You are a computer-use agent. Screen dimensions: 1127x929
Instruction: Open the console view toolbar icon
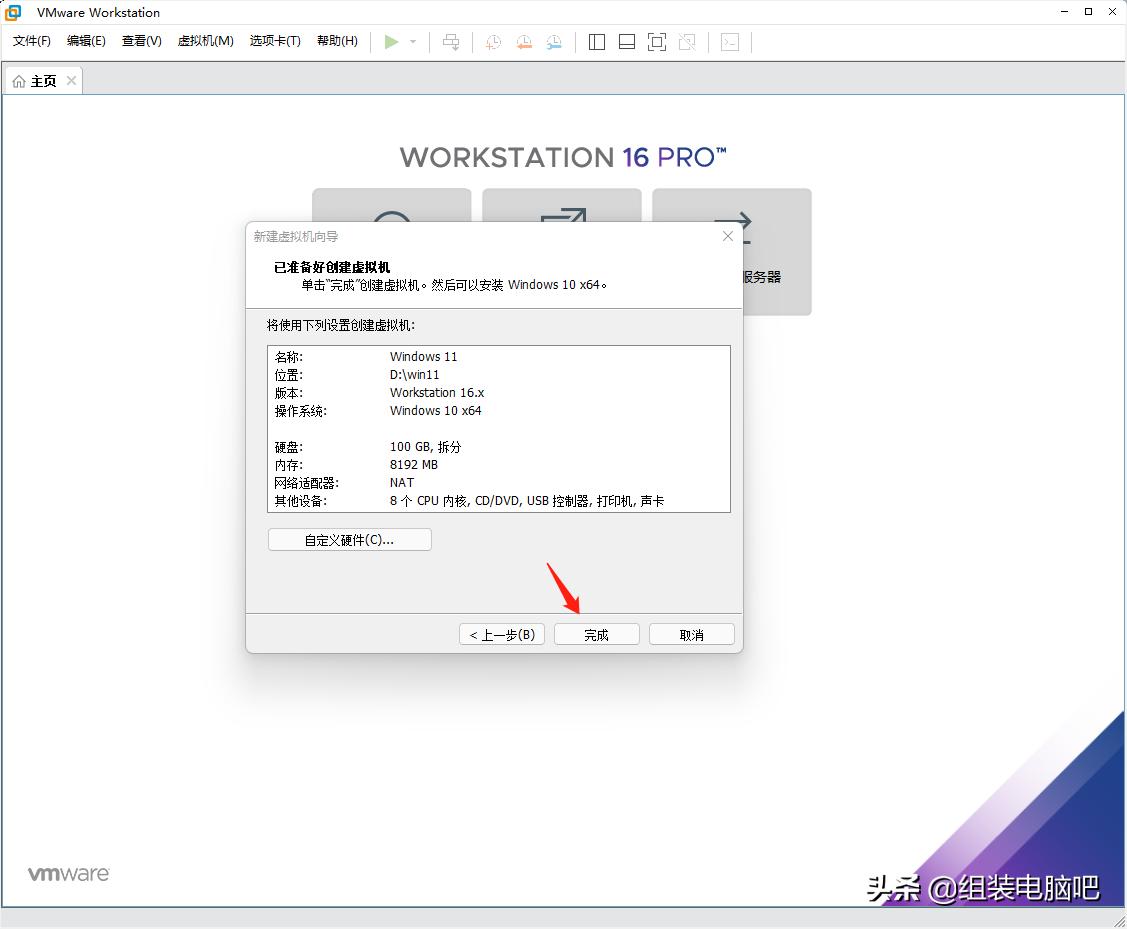(730, 41)
